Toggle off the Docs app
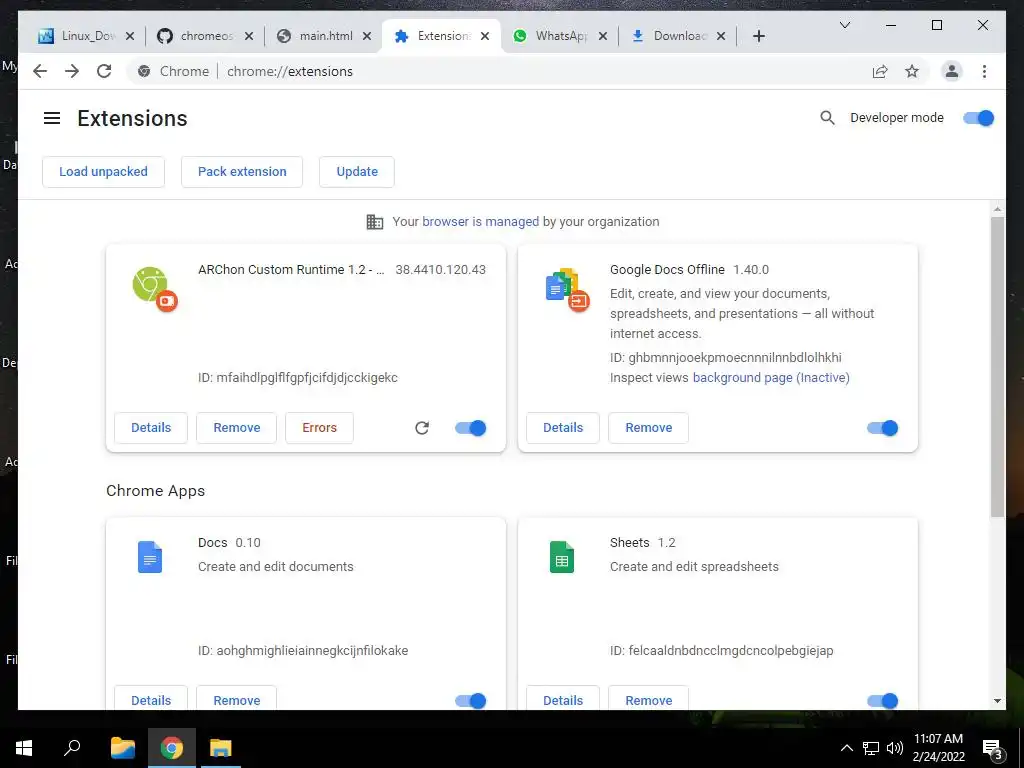The height and width of the screenshot is (768, 1024). [470, 701]
